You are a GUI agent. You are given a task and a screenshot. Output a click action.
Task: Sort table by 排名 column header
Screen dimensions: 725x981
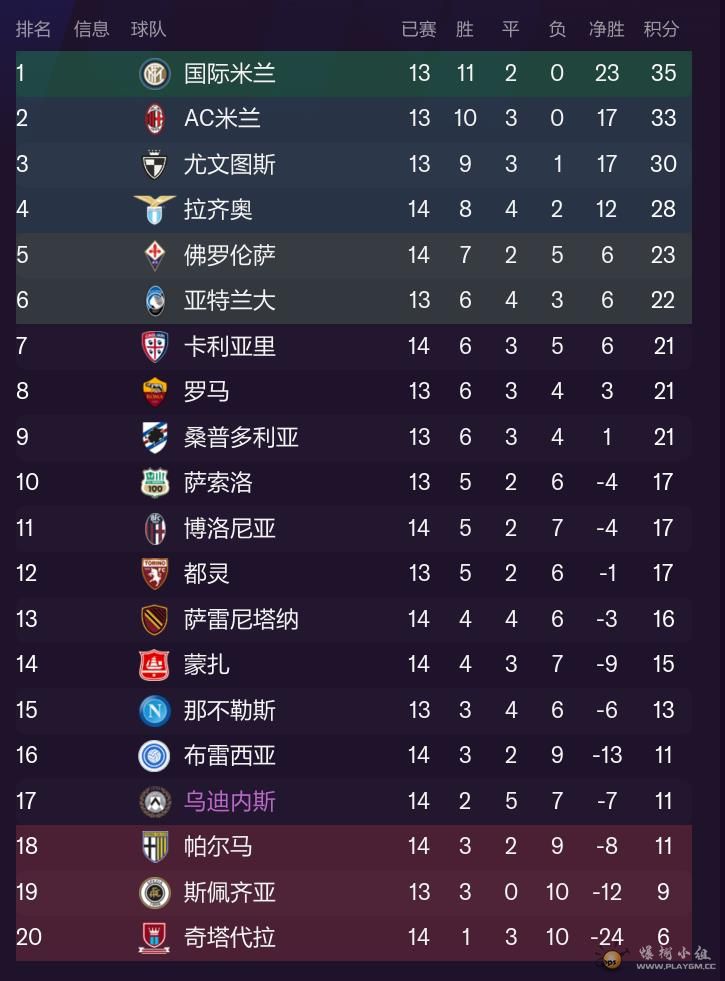coord(34,29)
